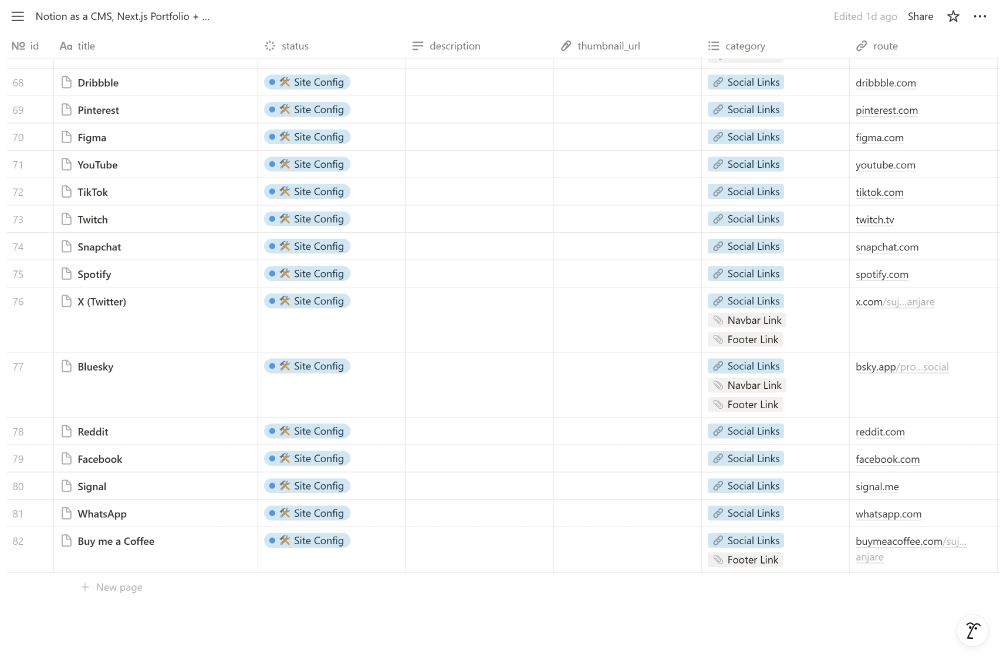The height and width of the screenshot is (658, 1000).
Task: Click the Footer Link tag in Bluesky row
Action: tap(745, 405)
